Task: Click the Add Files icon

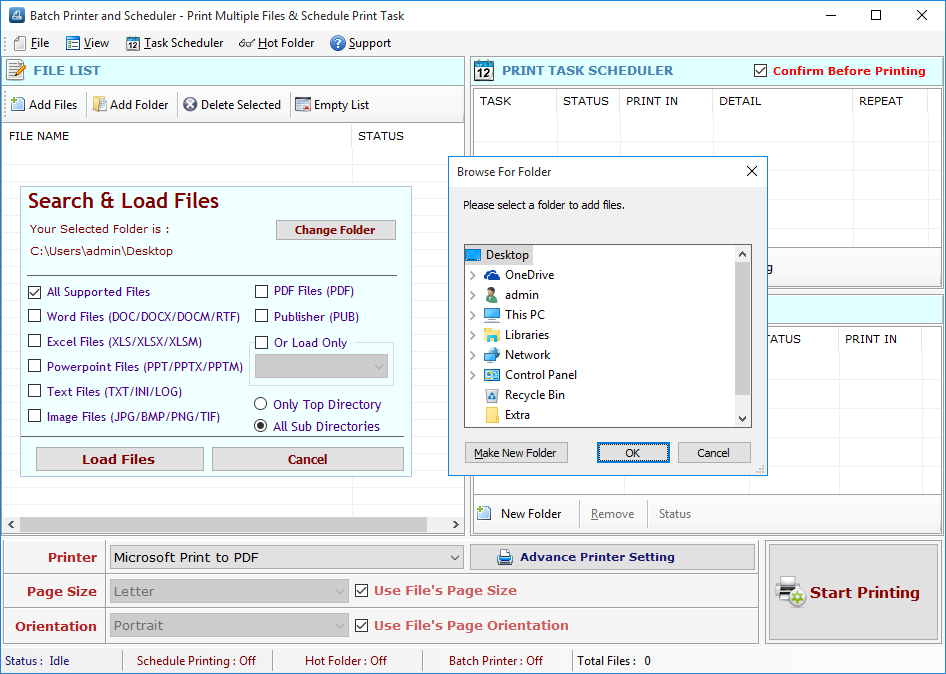Action: 20,104
